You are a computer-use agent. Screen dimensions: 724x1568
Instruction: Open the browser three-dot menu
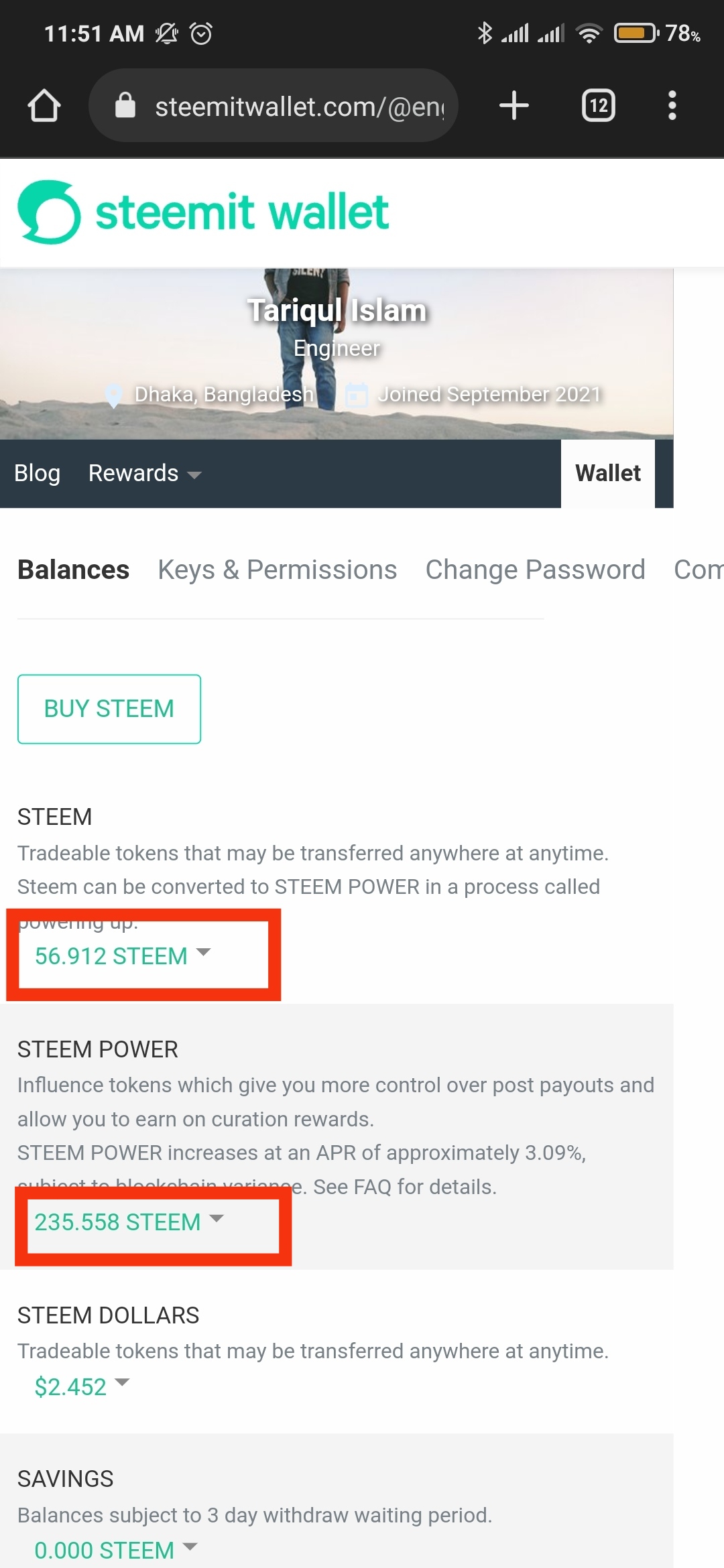point(672,106)
